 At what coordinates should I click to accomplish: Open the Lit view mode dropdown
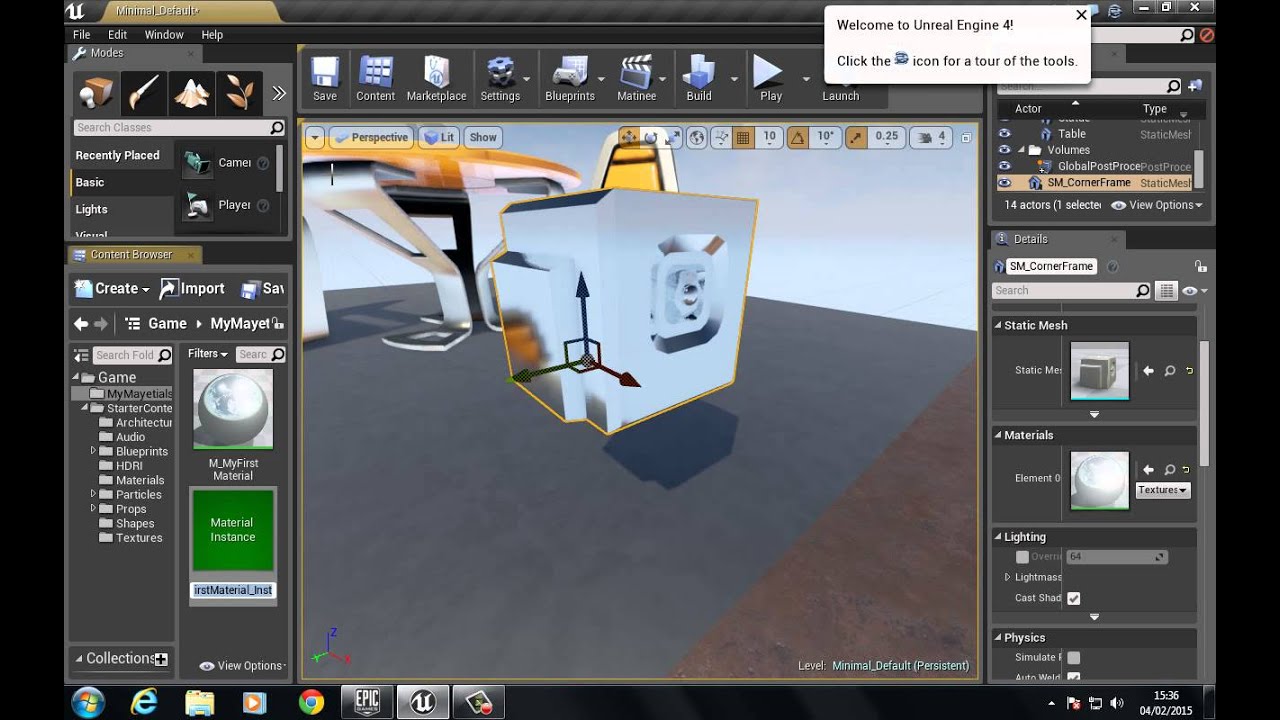438,138
